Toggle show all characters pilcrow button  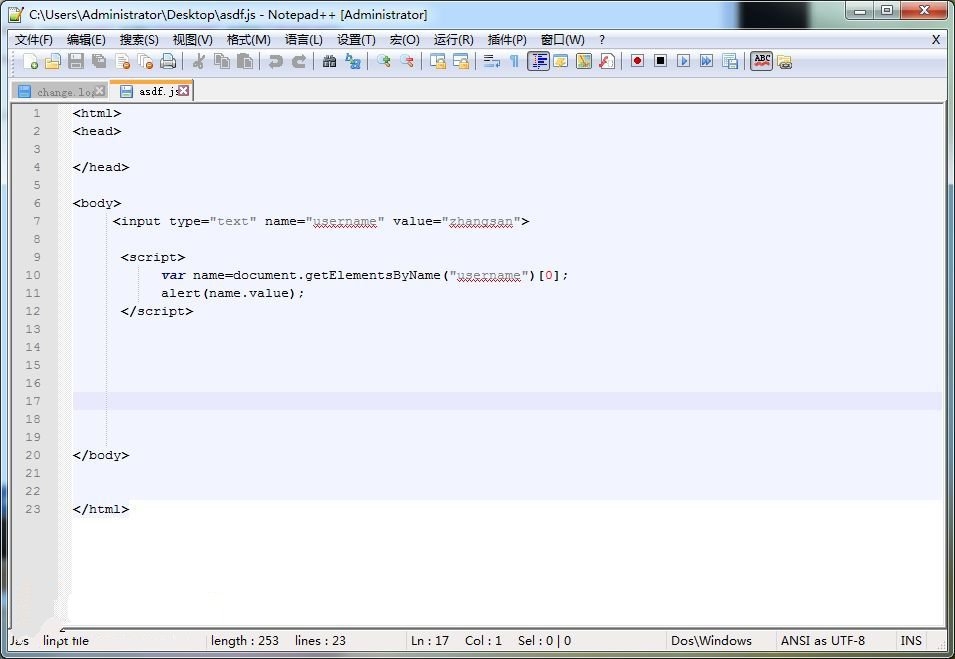[x=514, y=61]
